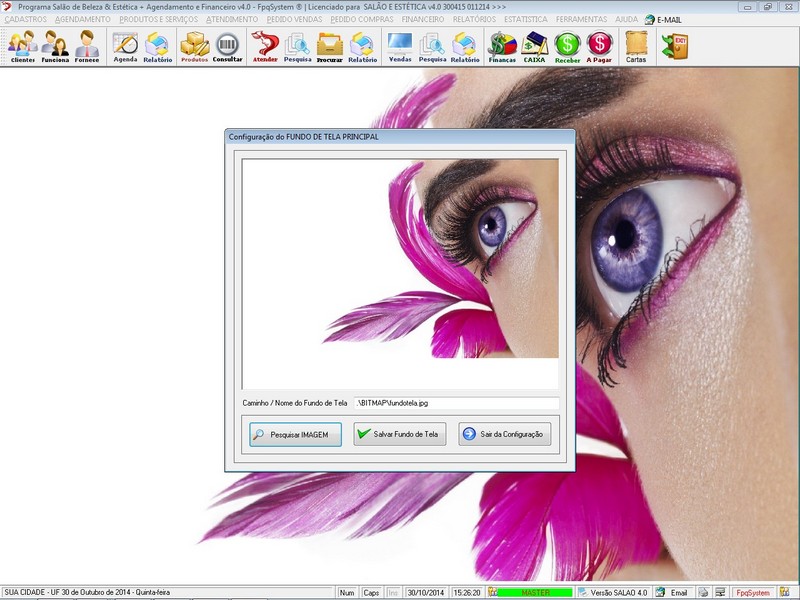Image resolution: width=800 pixels, height=600 pixels.
Task: Open the Vendas monitor icon
Action: (x=400, y=46)
